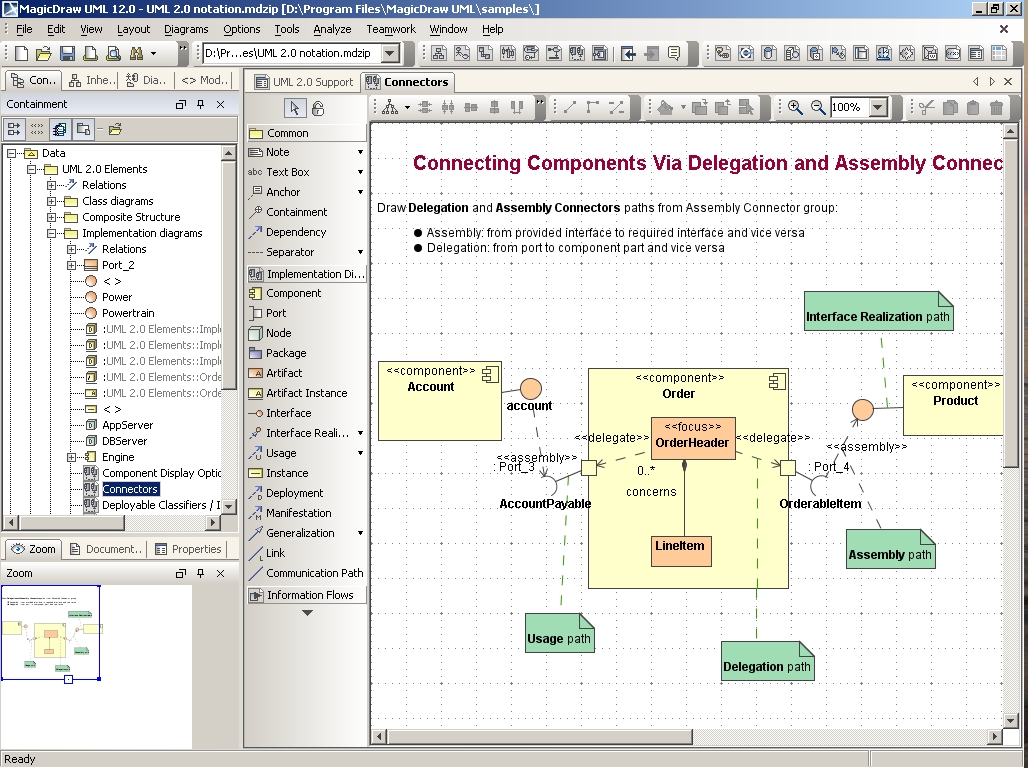The height and width of the screenshot is (768, 1028).
Task: Open print preview from main toolbar
Action: (113, 53)
